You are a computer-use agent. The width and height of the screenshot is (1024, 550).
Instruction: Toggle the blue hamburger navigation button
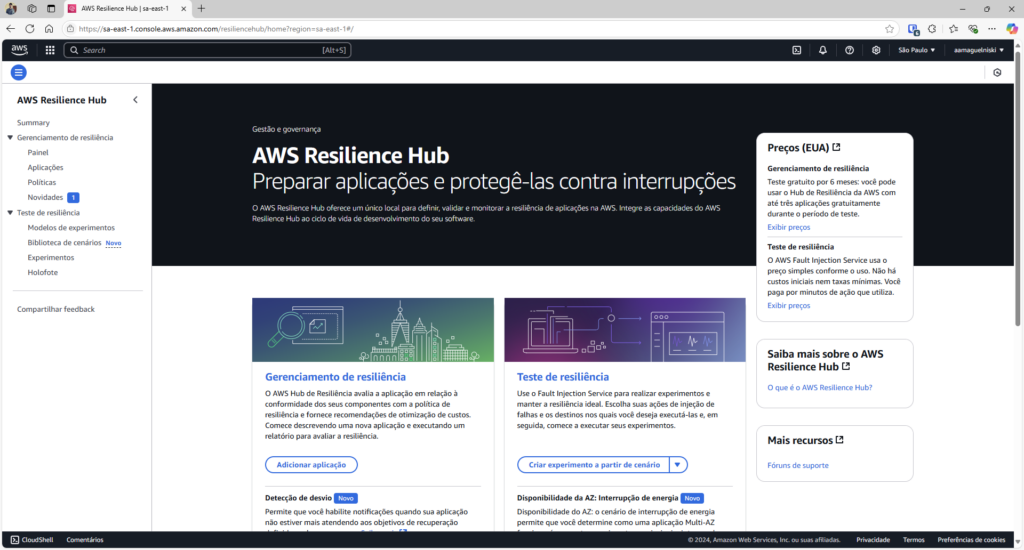18,73
